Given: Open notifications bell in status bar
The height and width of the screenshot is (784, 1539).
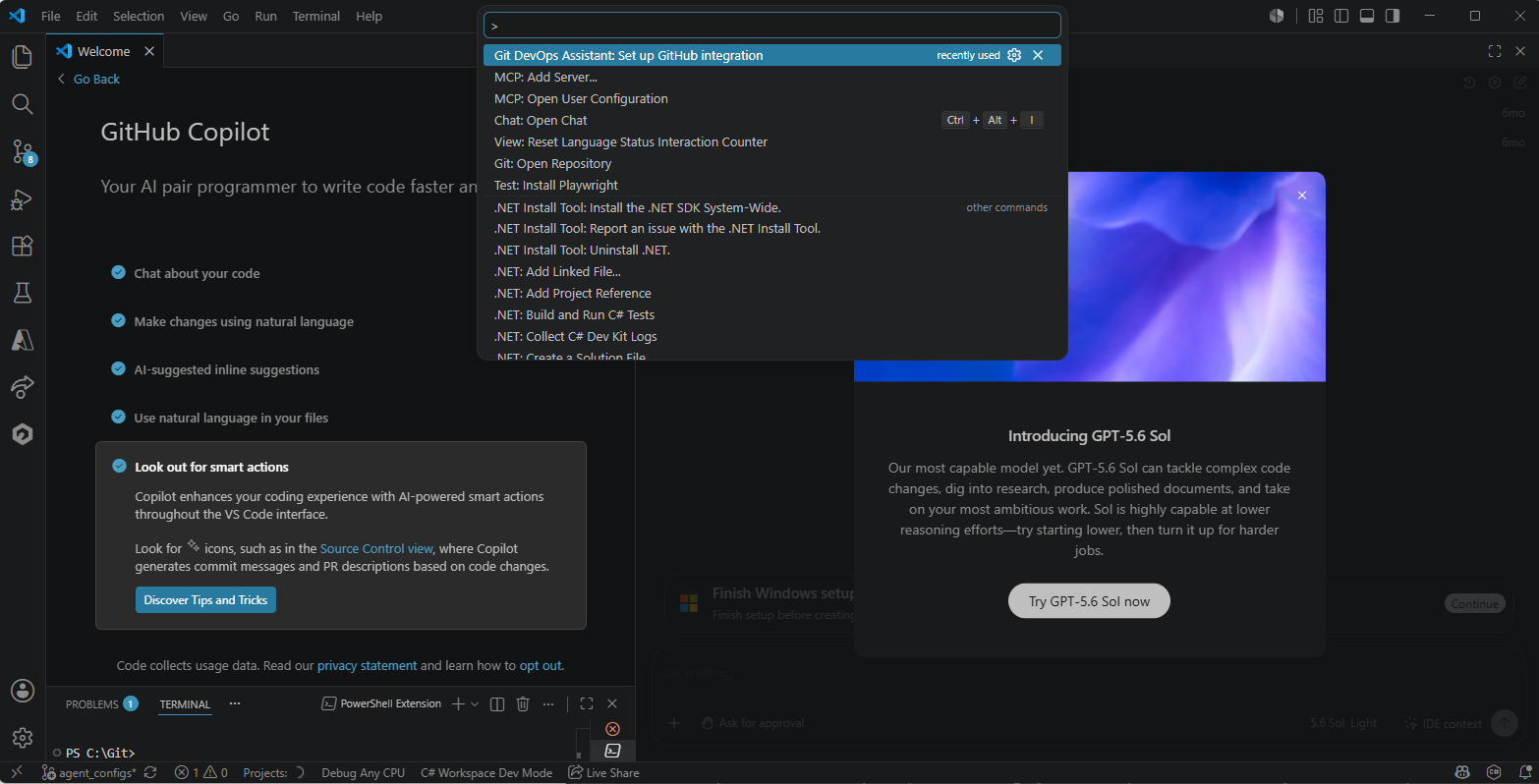Looking at the screenshot, I should tap(1525, 773).
